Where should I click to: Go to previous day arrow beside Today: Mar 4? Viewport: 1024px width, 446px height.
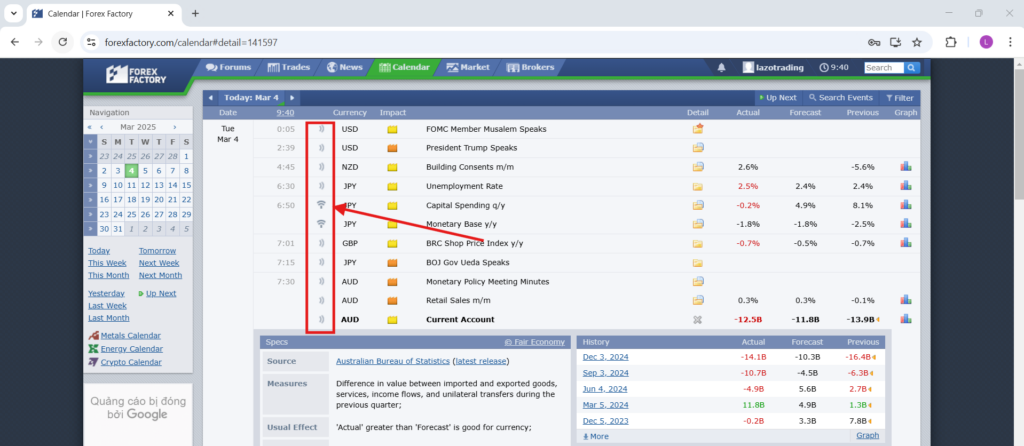tap(210, 98)
